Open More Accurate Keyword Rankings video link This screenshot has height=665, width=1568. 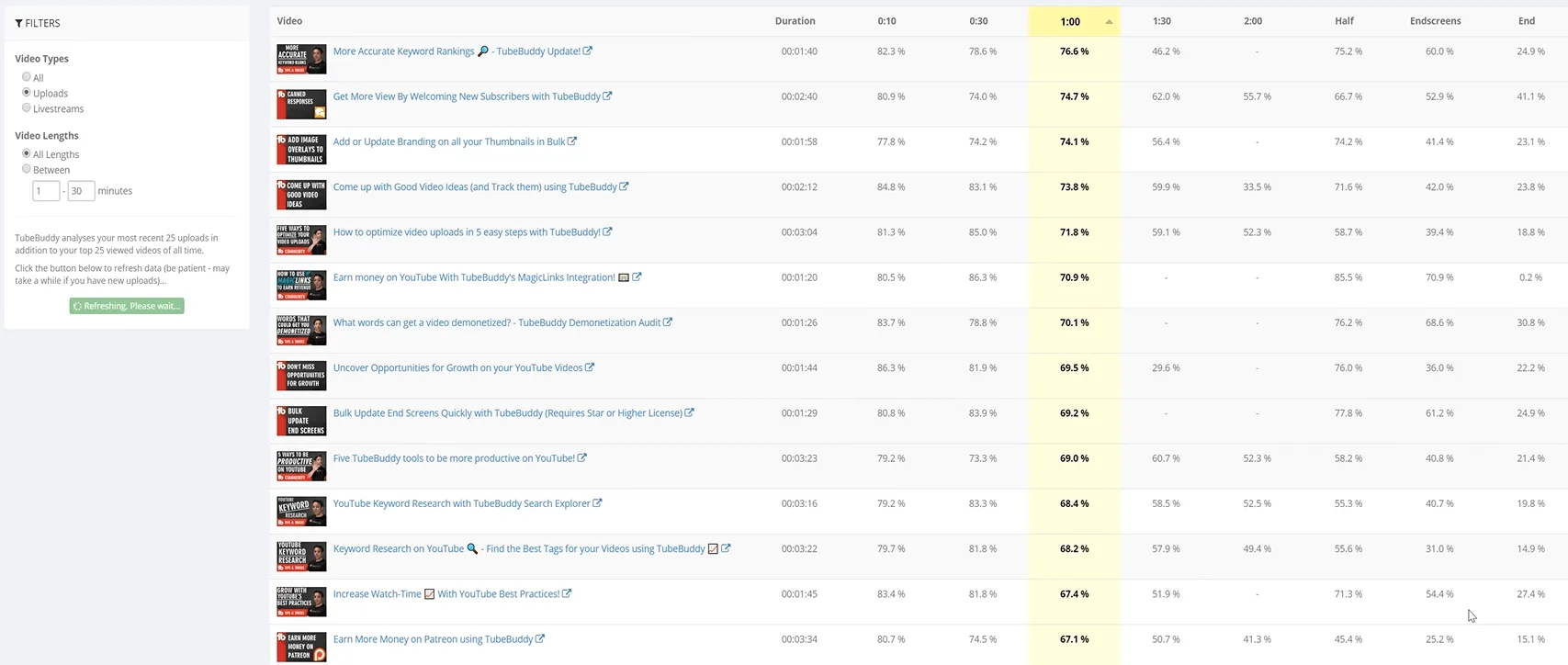pyautogui.click(x=457, y=51)
